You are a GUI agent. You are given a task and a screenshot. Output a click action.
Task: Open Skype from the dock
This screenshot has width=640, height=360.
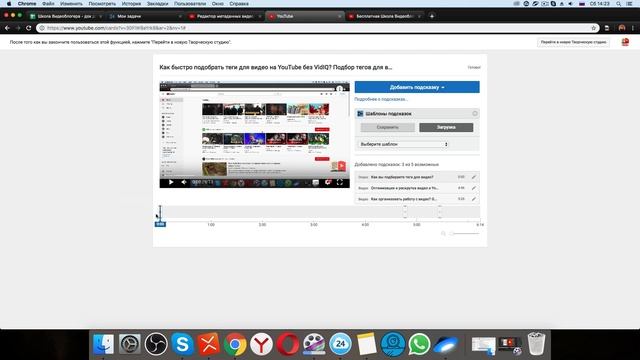tap(182, 344)
